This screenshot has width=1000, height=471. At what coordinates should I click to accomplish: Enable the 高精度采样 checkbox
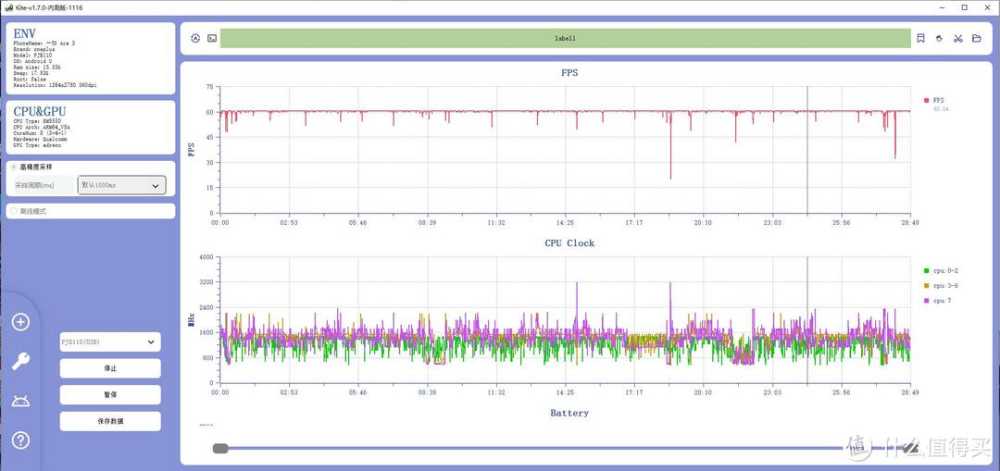click(13, 167)
